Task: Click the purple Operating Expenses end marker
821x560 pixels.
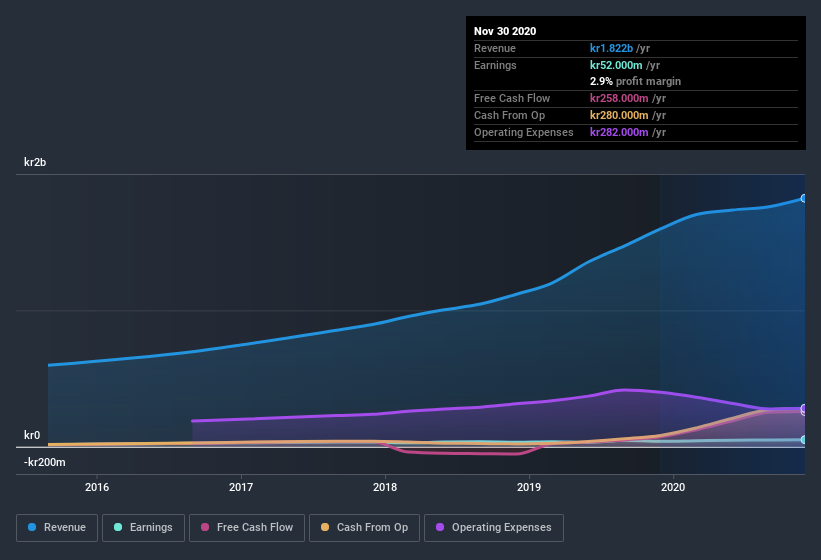Action: [804, 408]
